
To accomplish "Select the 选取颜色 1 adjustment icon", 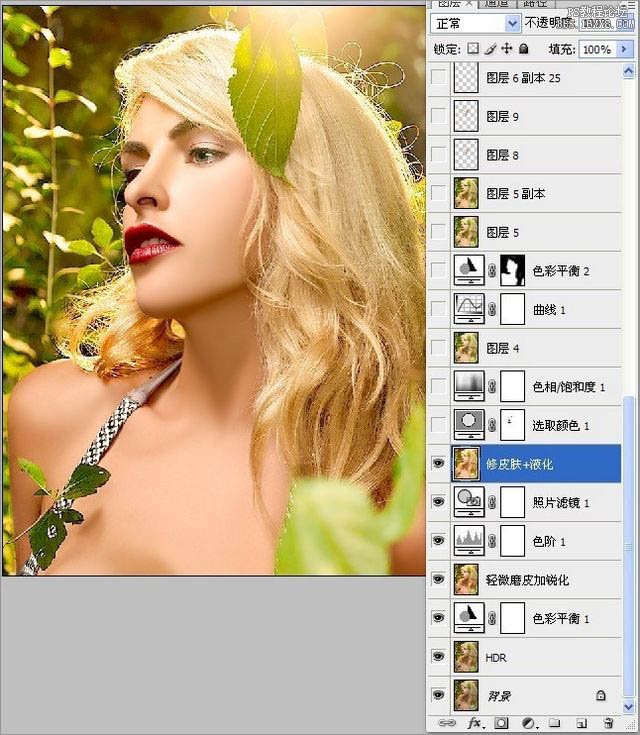I will click(469, 425).
